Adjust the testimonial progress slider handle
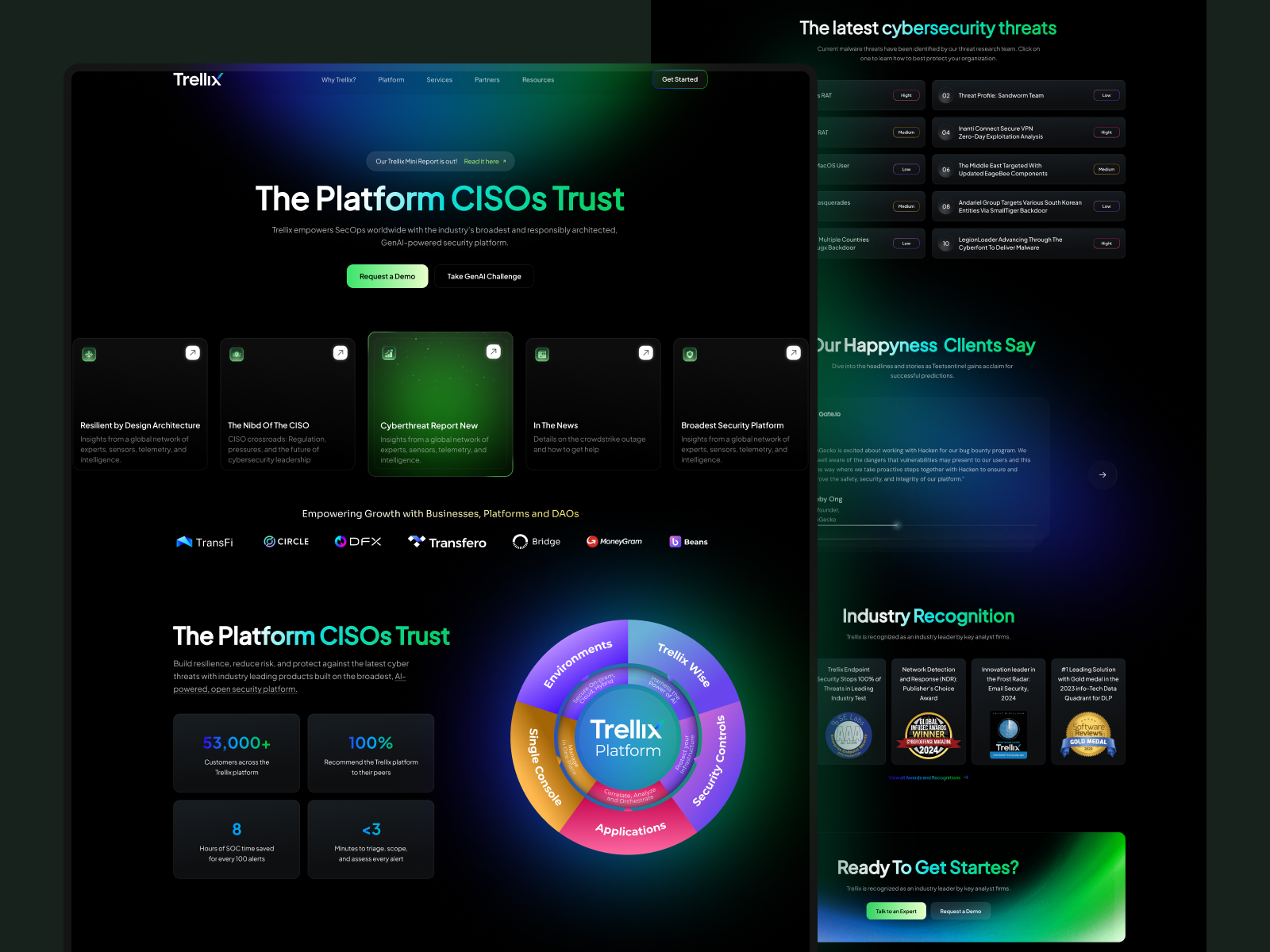 [x=897, y=525]
